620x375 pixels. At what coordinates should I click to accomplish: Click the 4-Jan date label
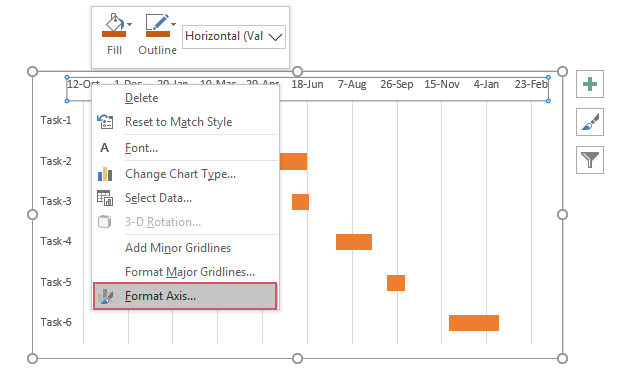click(486, 84)
